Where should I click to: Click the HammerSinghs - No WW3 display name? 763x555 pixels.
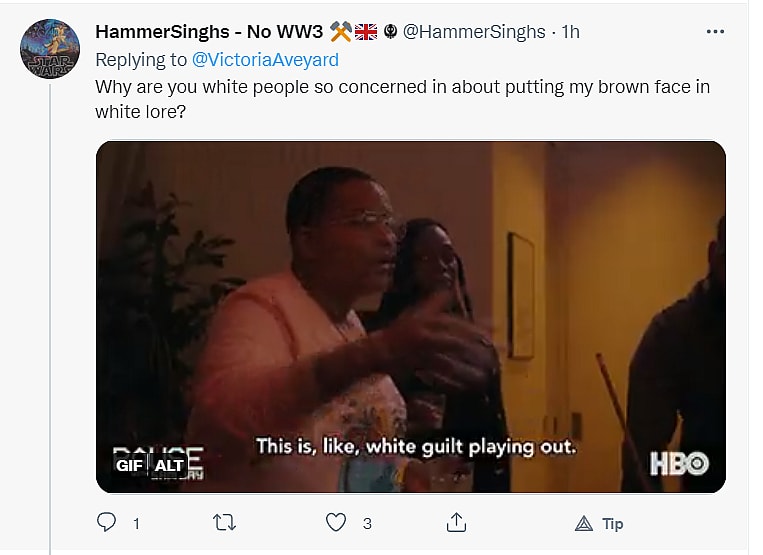point(209,32)
